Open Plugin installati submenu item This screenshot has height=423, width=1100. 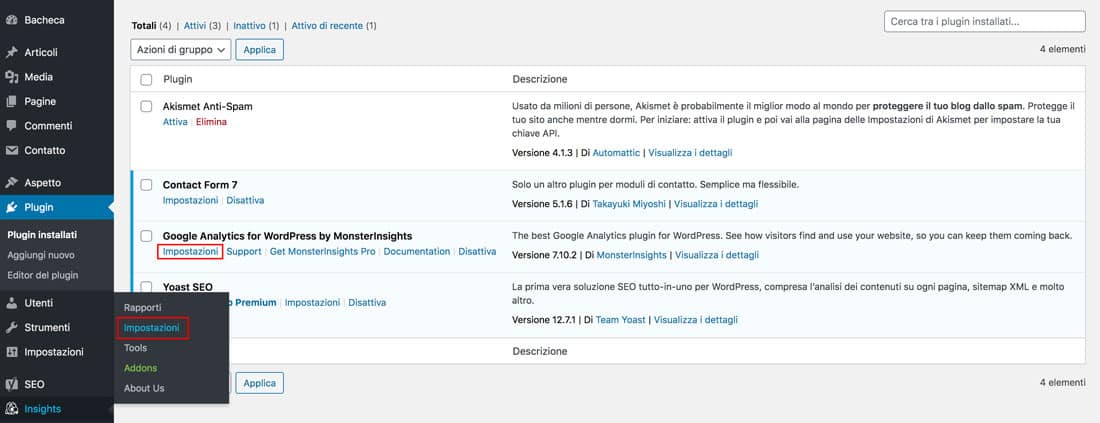[42, 235]
